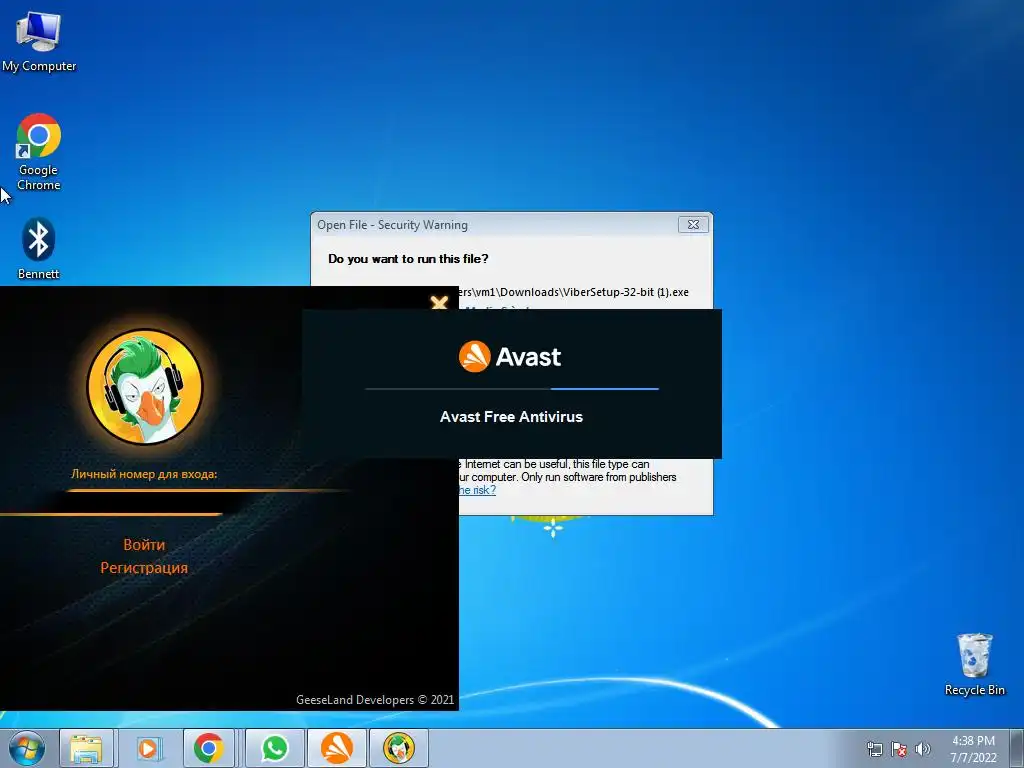Click the 'Do you want to run this file?' heading
This screenshot has width=1024, height=768.
click(408, 259)
